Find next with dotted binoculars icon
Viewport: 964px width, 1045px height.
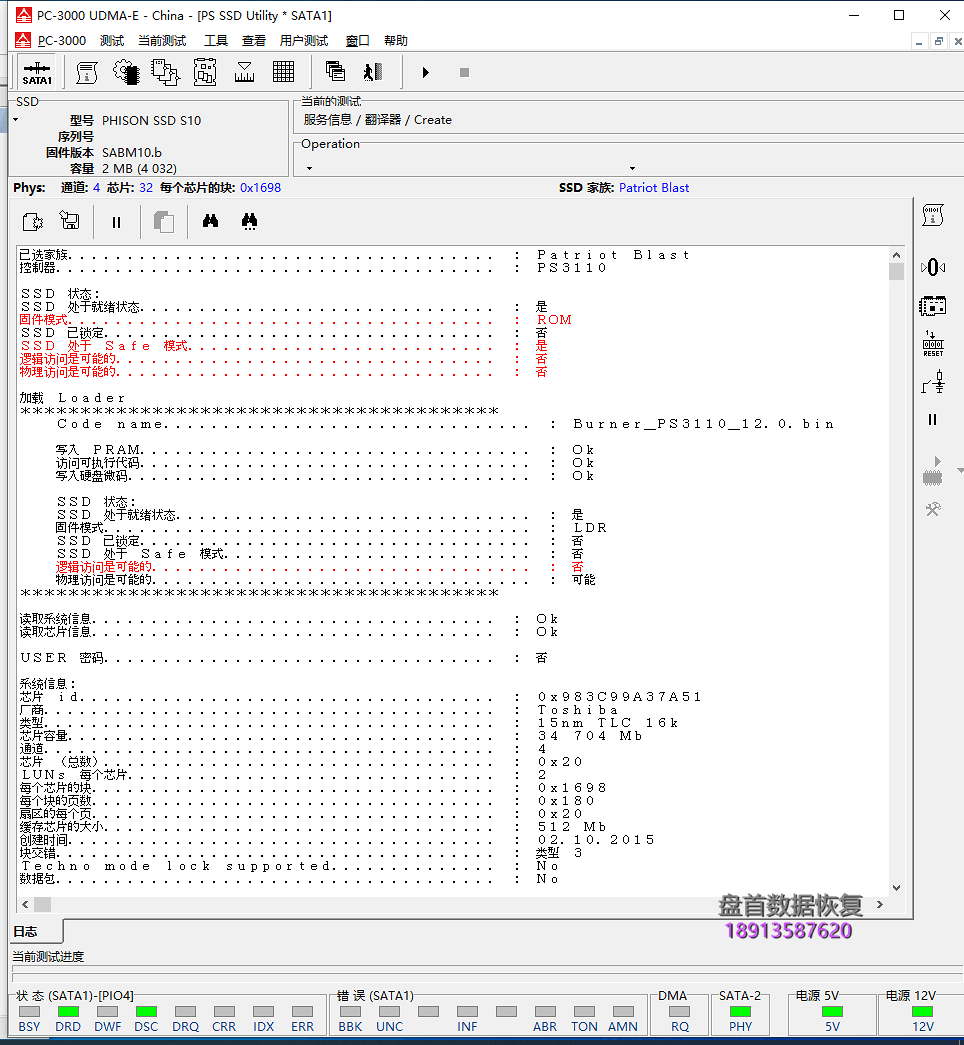[249, 221]
